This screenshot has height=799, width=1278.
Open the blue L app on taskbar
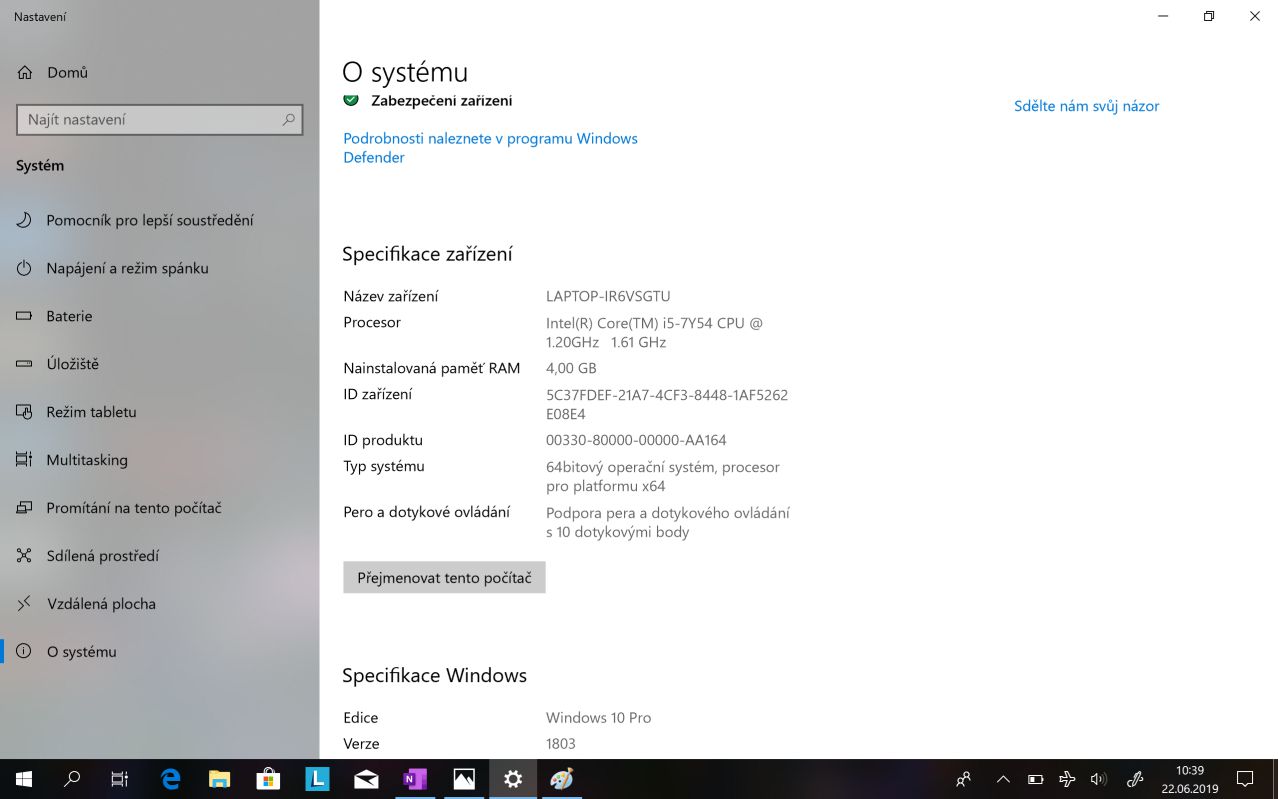click(317, 779)
